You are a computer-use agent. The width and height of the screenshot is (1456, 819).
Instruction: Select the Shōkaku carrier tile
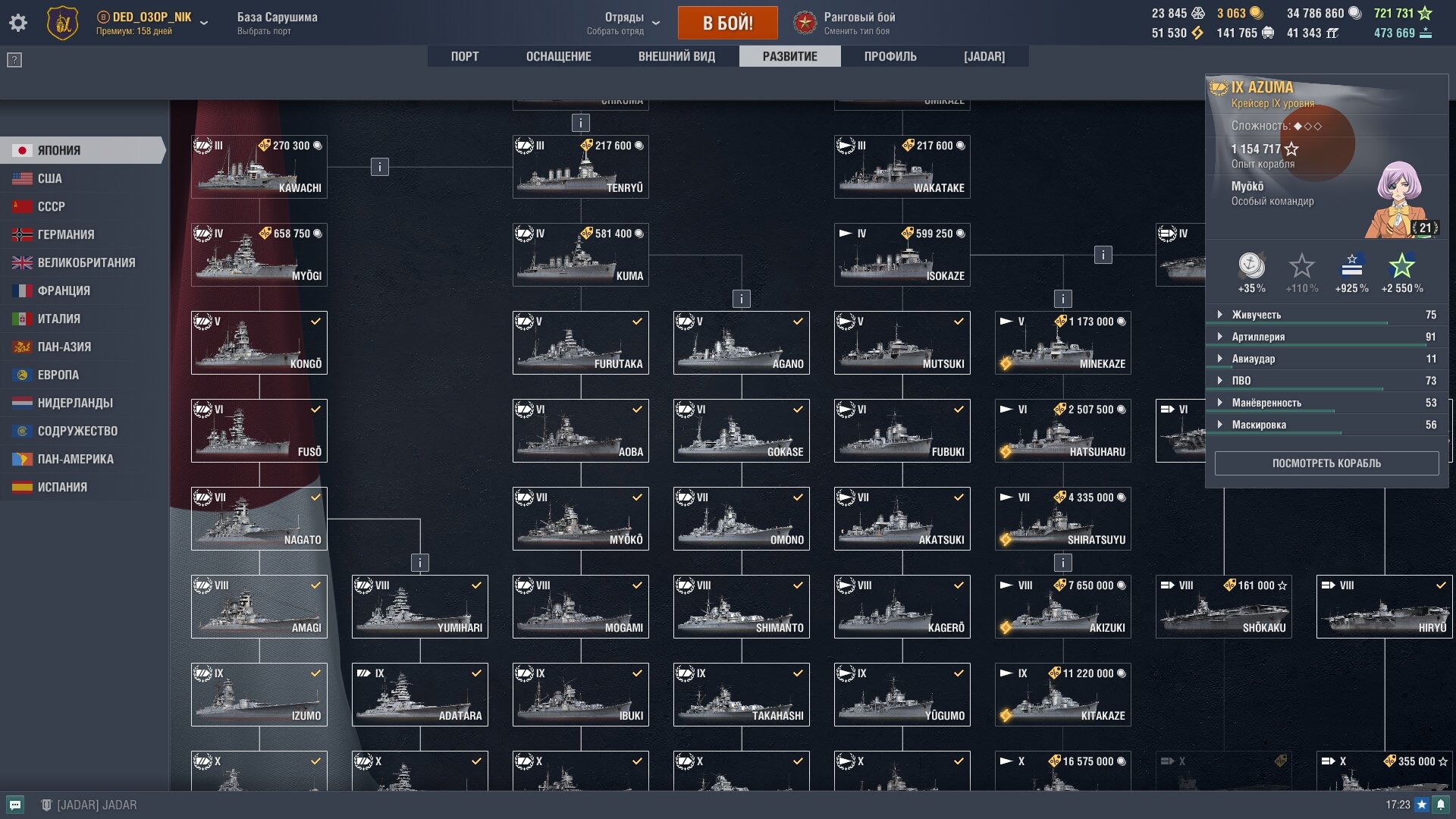[1224, 607]
